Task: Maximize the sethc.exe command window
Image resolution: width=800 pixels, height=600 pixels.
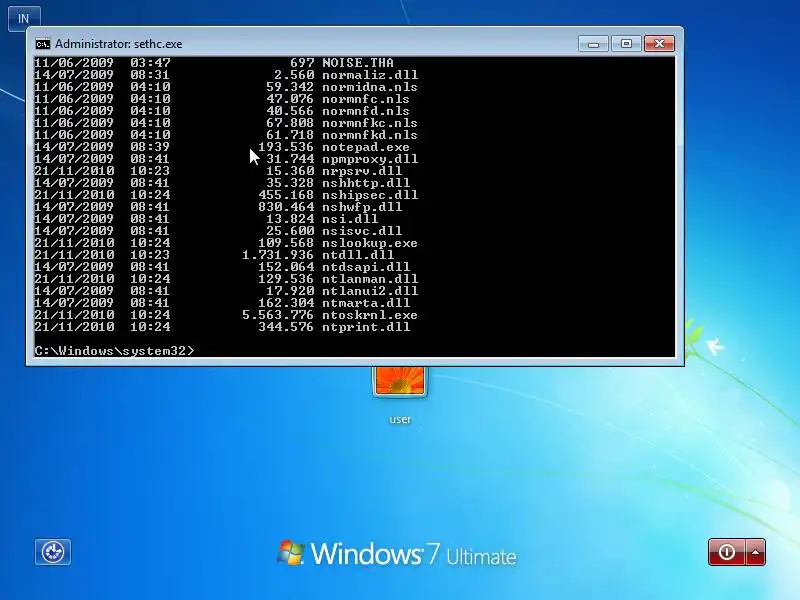Action: (x=626, y=44)
